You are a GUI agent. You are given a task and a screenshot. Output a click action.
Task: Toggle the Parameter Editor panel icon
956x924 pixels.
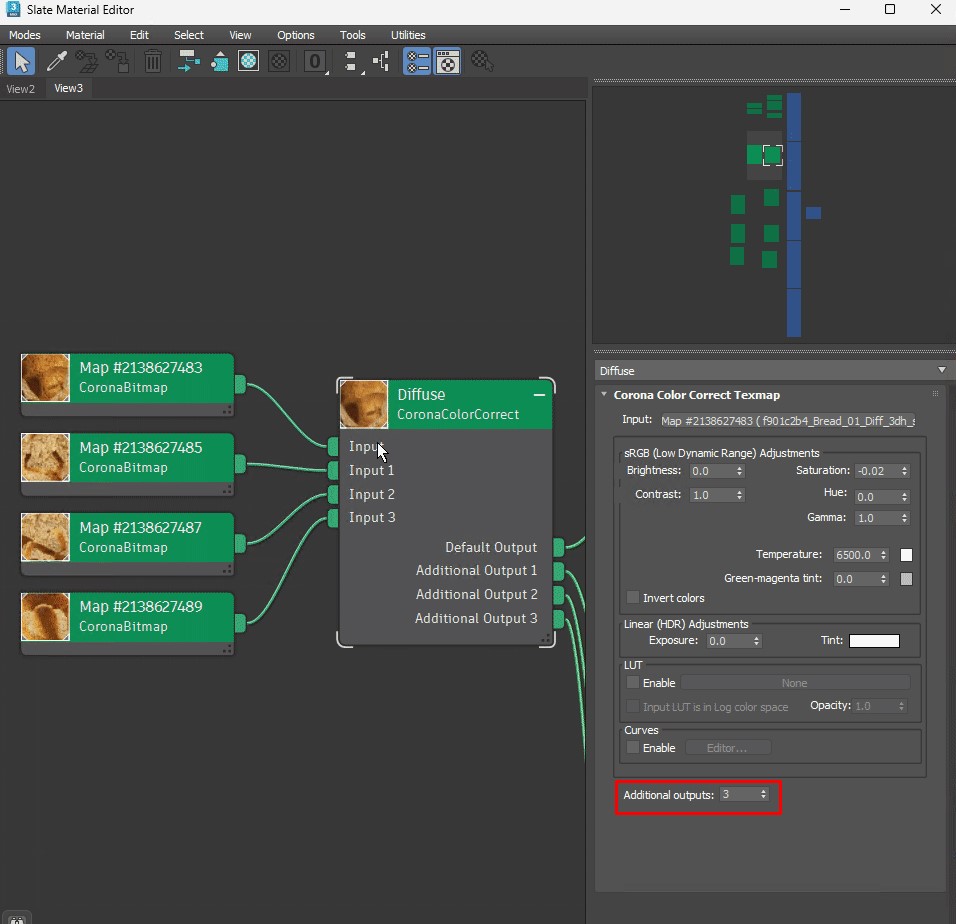pos(448,62)
